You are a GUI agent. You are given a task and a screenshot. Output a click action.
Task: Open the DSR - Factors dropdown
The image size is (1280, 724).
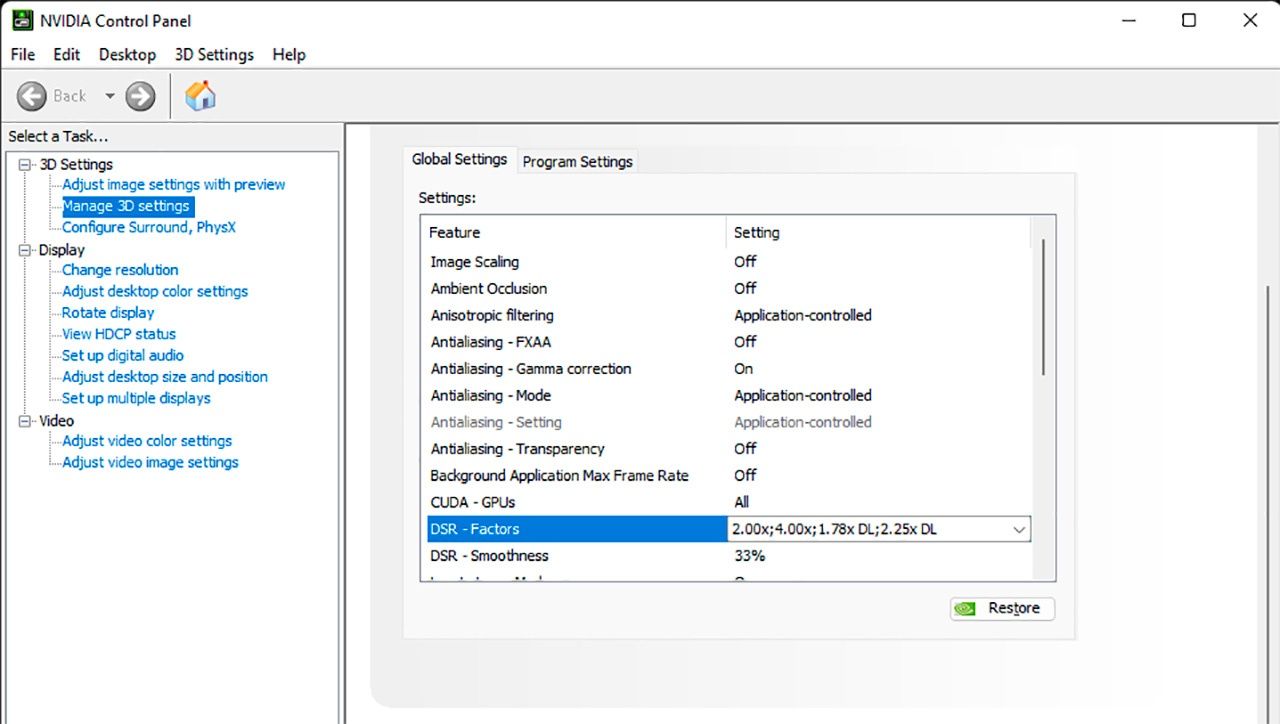tap(1018, 529)
